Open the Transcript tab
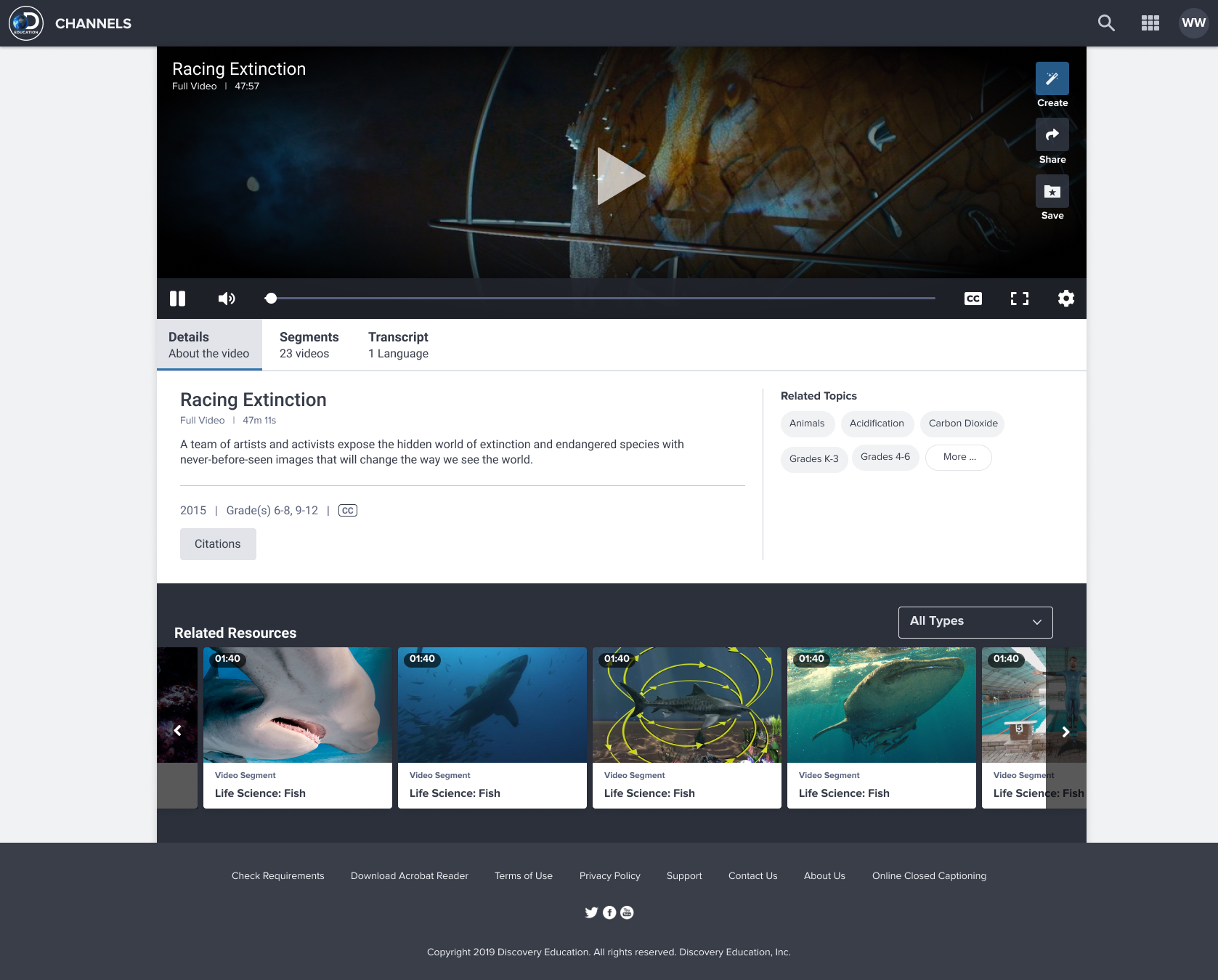 tap(398, 344)
